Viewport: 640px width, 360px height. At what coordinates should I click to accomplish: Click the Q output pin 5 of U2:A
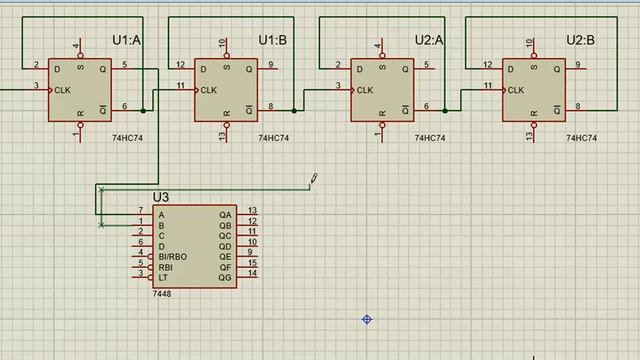coord(424,69)
